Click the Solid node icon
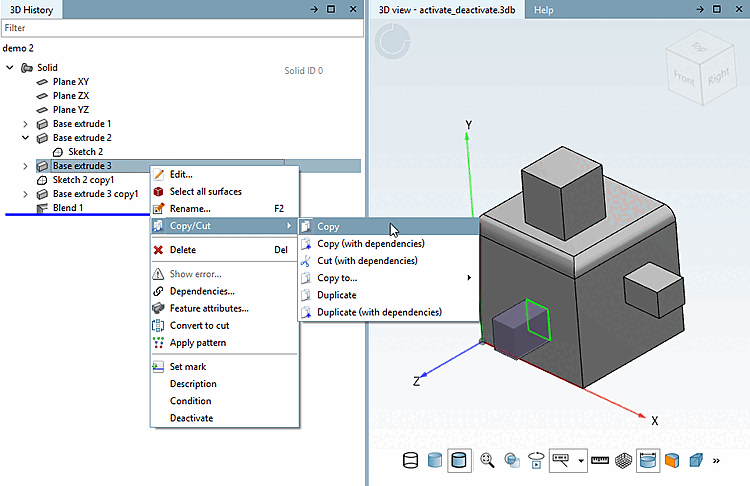The height and width of the screenshot is (486, 750). (27, 68)
